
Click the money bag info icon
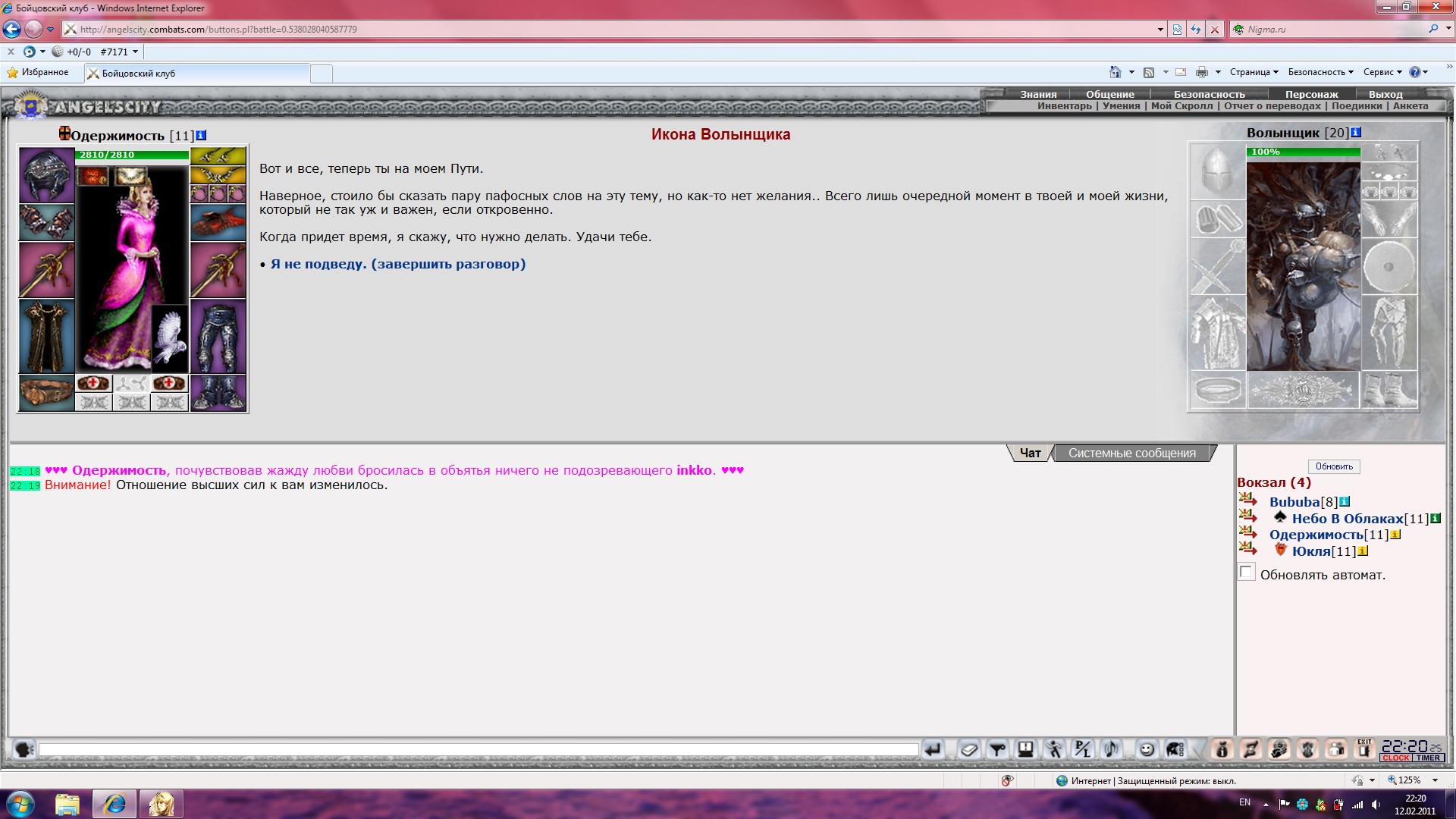tap(1222, 749)
